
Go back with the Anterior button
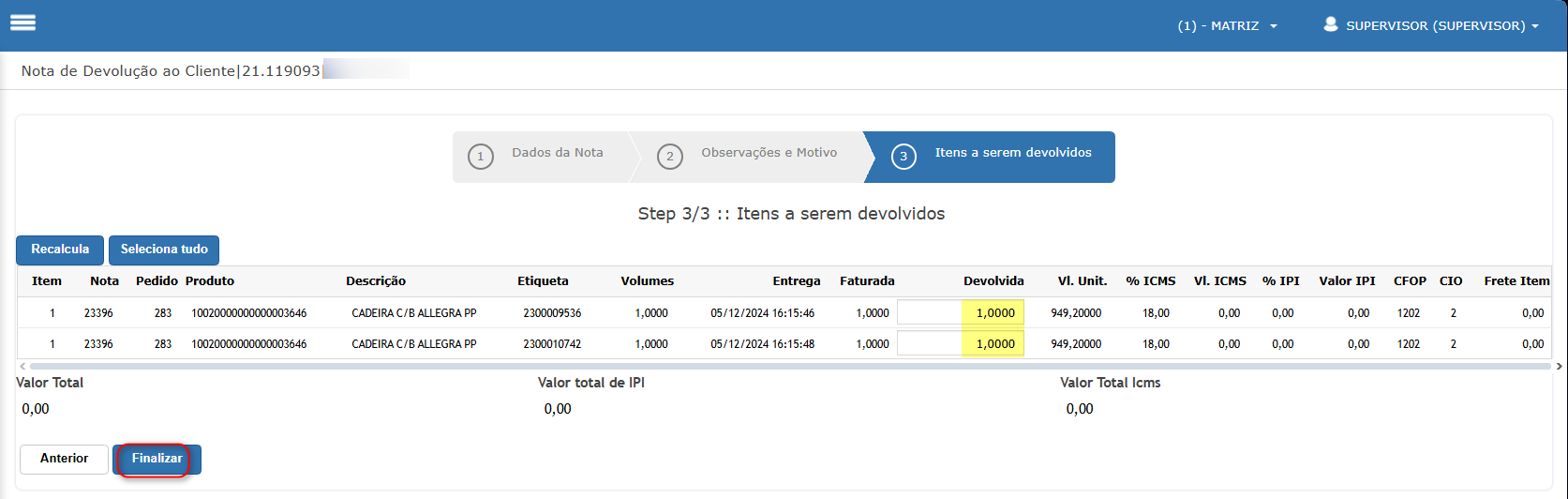tap(64, 459)
